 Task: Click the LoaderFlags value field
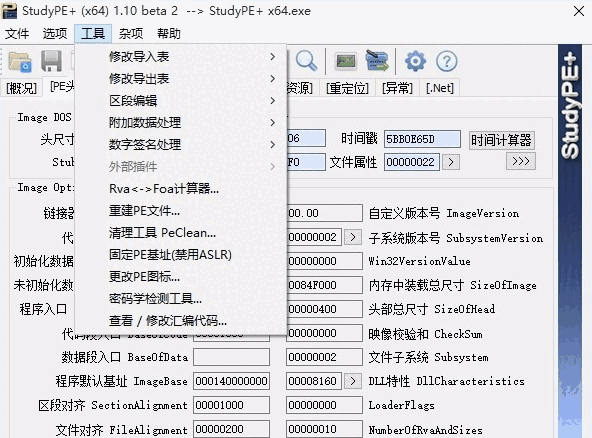(x=324, y=405)
